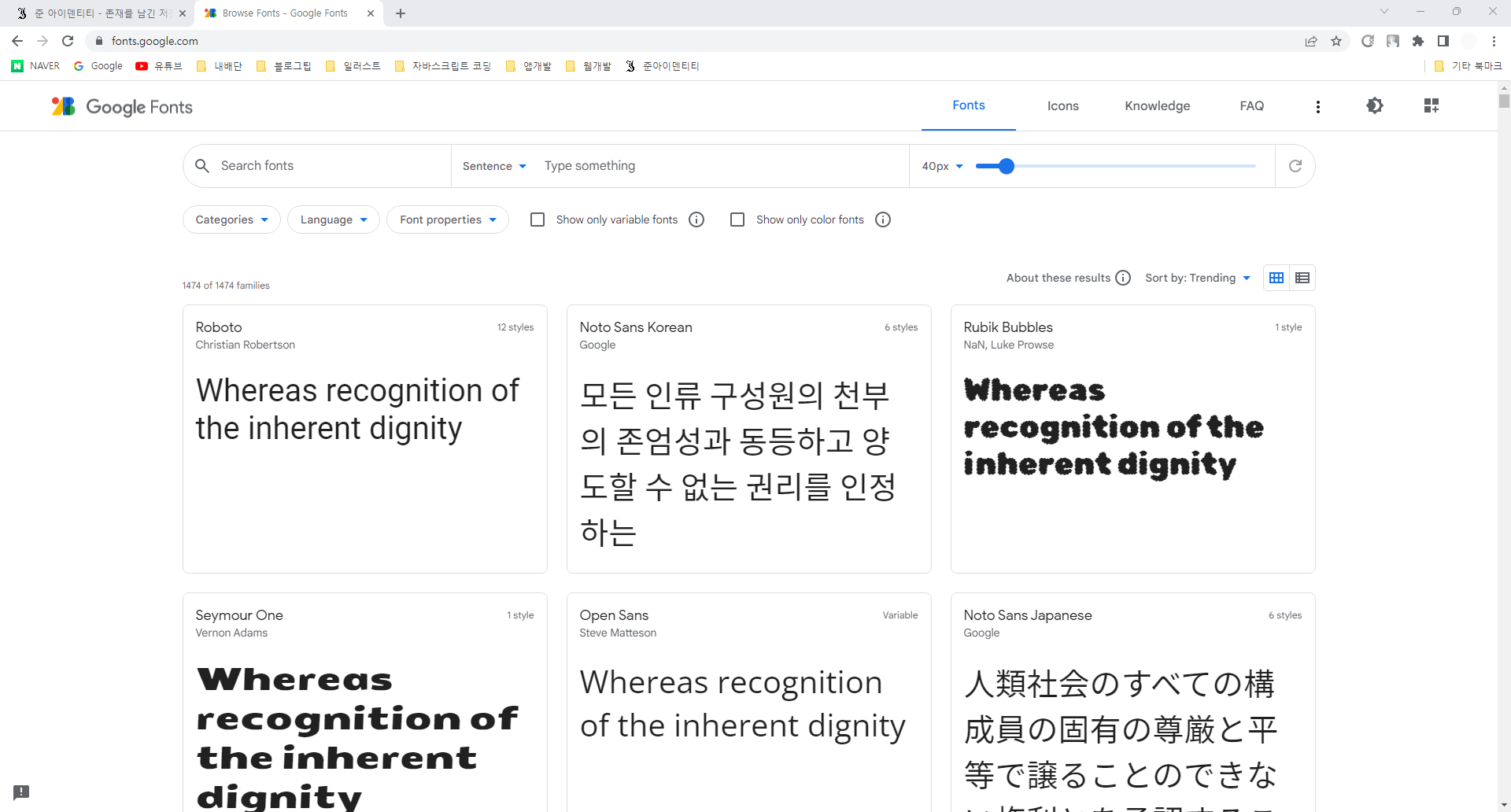
Task: Enable Show only variable fonts
Action: (538, 220)
